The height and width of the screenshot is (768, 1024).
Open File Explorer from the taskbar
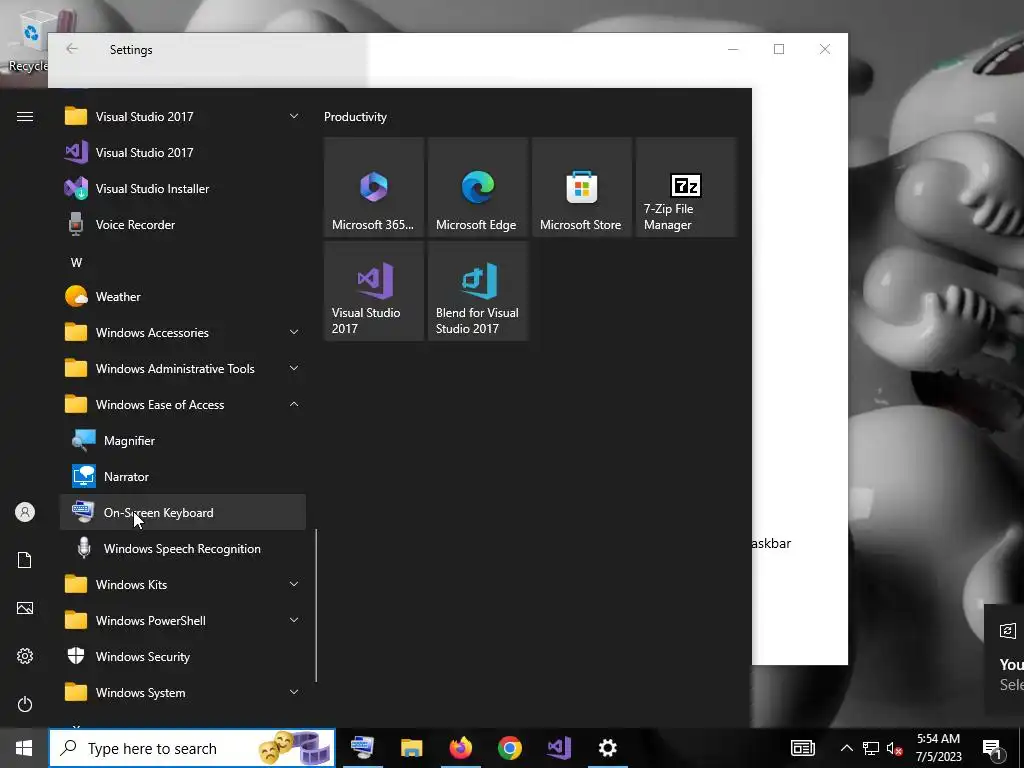pos(411,748)
